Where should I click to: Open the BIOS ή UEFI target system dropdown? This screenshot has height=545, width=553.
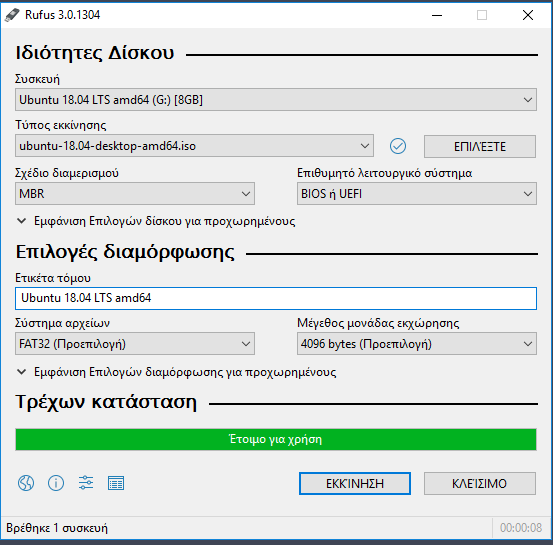[x=417, y=194]
